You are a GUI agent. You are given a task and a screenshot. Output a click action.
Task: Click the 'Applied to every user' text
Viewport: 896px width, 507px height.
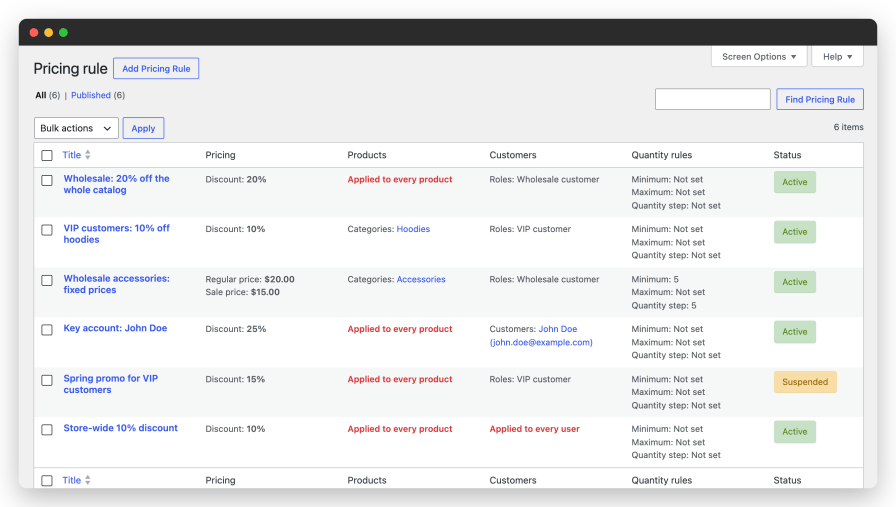[x=534, y=429]
